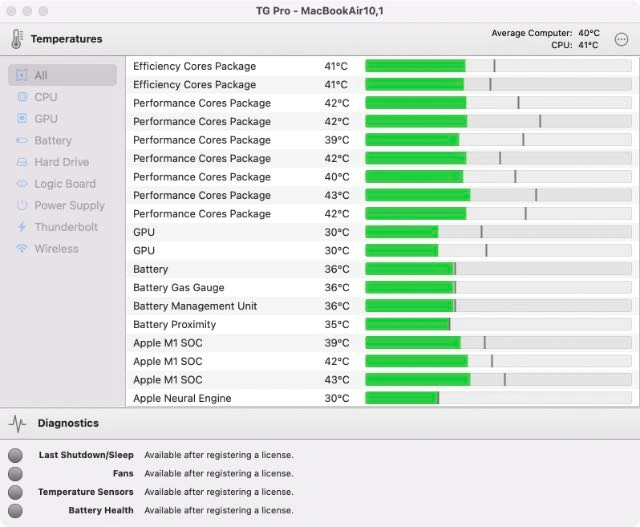Select the All category
This screenshot has width=640, height=527.
point(62,75)
